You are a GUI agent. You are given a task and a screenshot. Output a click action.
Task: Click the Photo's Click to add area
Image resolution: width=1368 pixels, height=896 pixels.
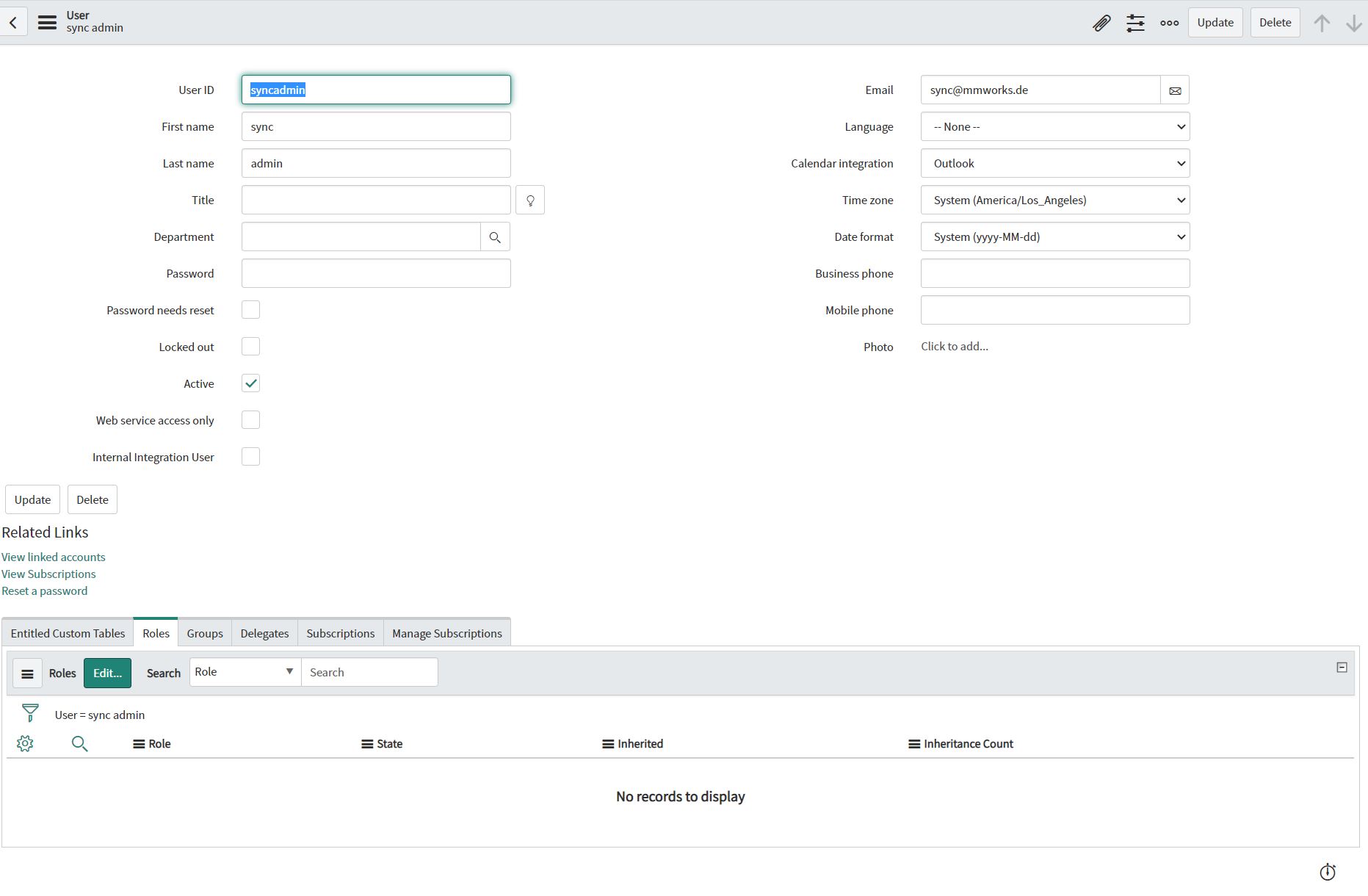(x=954, y=346)
